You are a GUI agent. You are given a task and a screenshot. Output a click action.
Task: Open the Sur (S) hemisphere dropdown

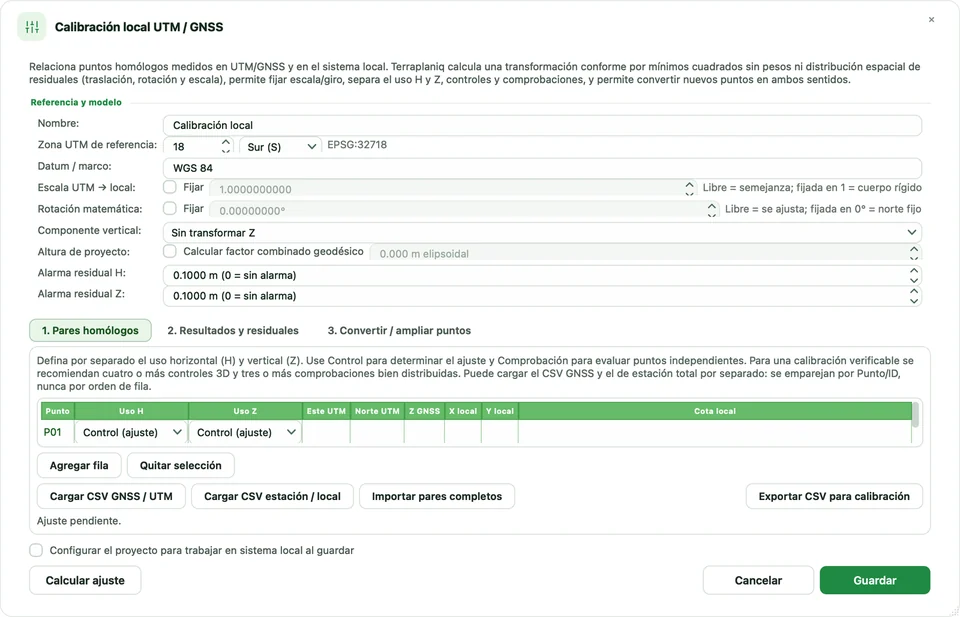(280, 147)
